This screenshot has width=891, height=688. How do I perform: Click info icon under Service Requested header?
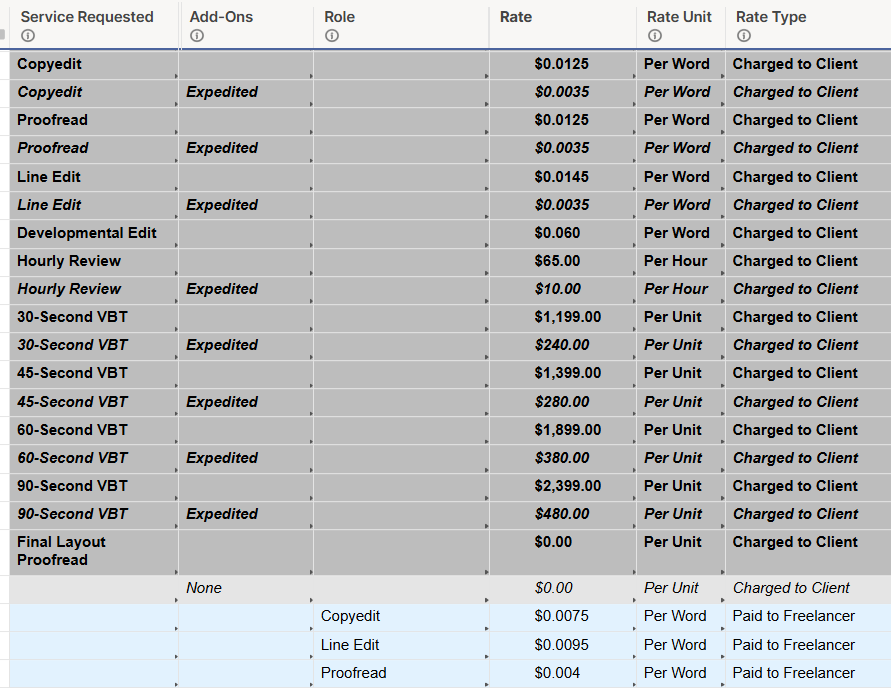tap(27, 36)
